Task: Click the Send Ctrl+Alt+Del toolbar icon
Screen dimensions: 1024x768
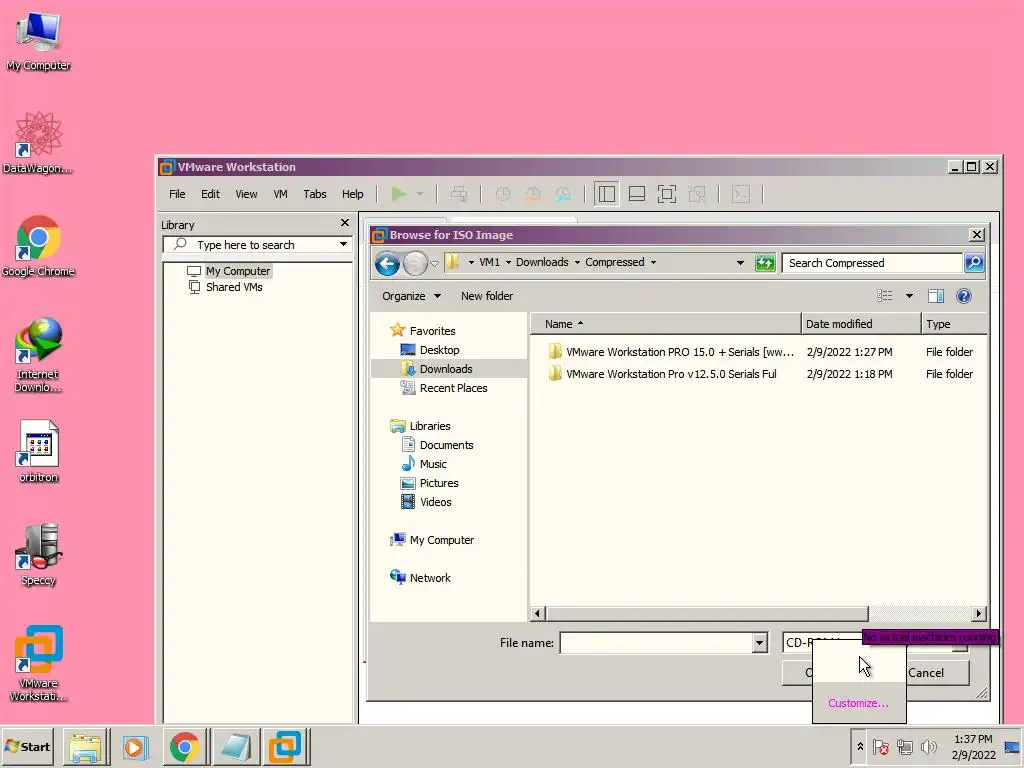Action: [x=459, y=194]
